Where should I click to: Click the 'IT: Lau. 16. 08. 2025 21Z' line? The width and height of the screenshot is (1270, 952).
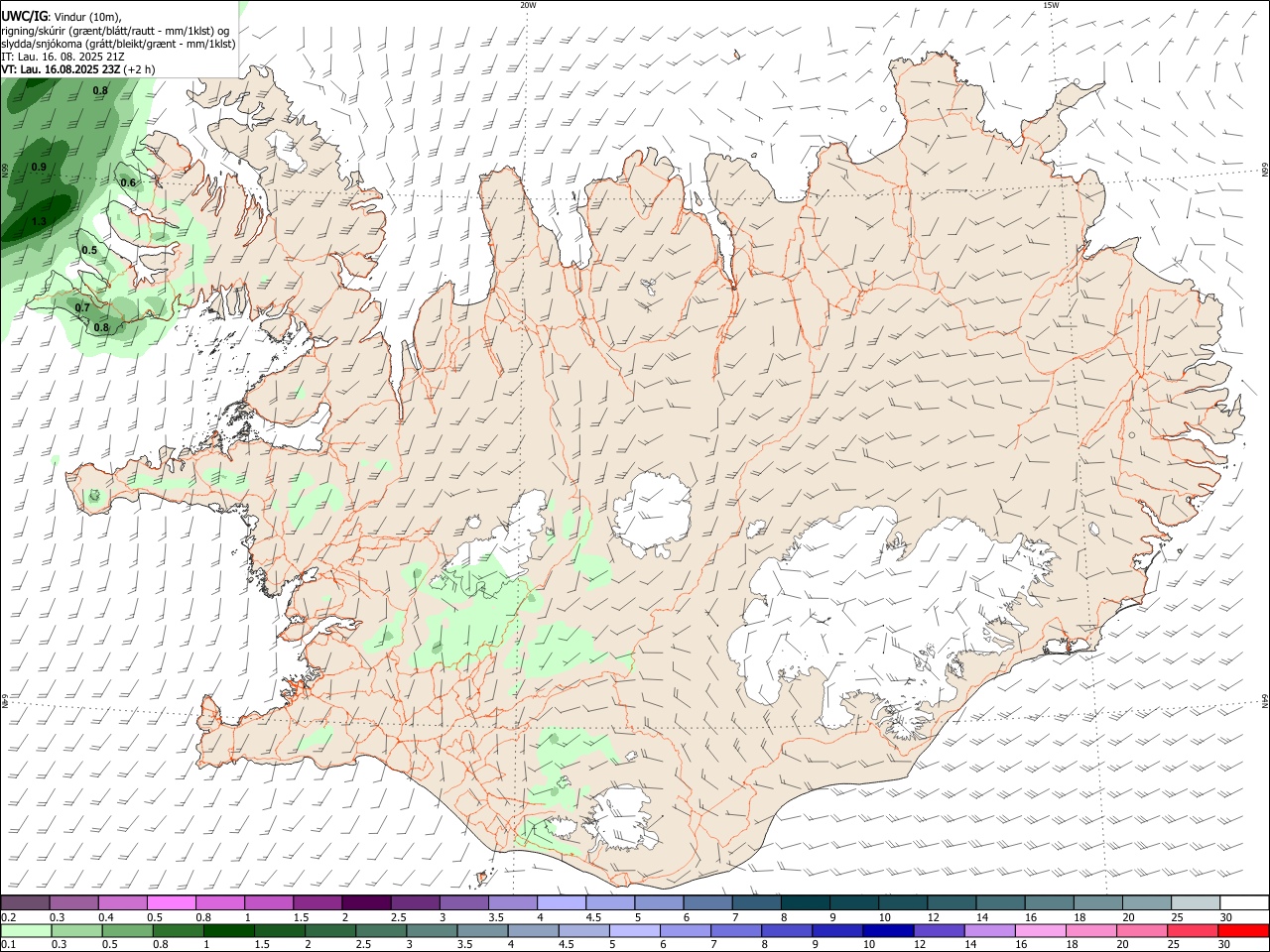click(x=62, y=57)
